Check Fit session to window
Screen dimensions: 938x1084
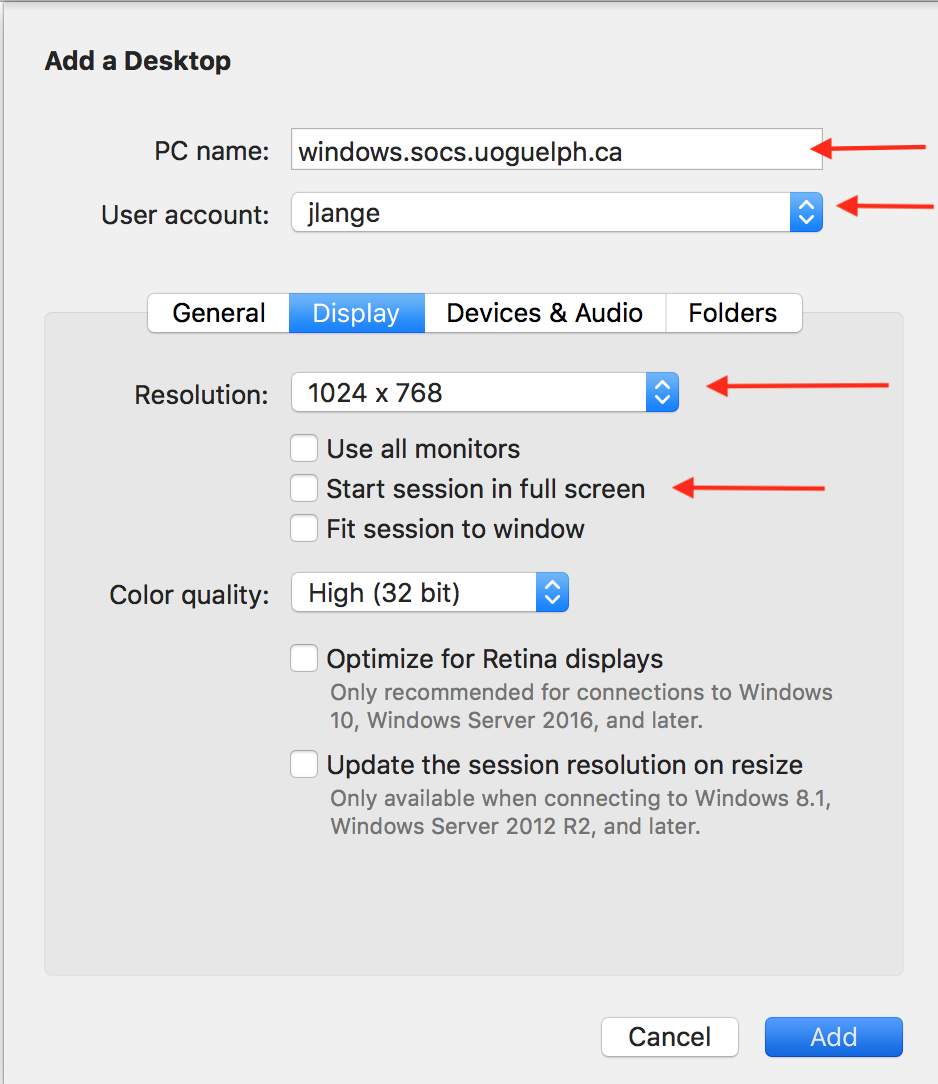pyautogui.click(x=304, y=528)
